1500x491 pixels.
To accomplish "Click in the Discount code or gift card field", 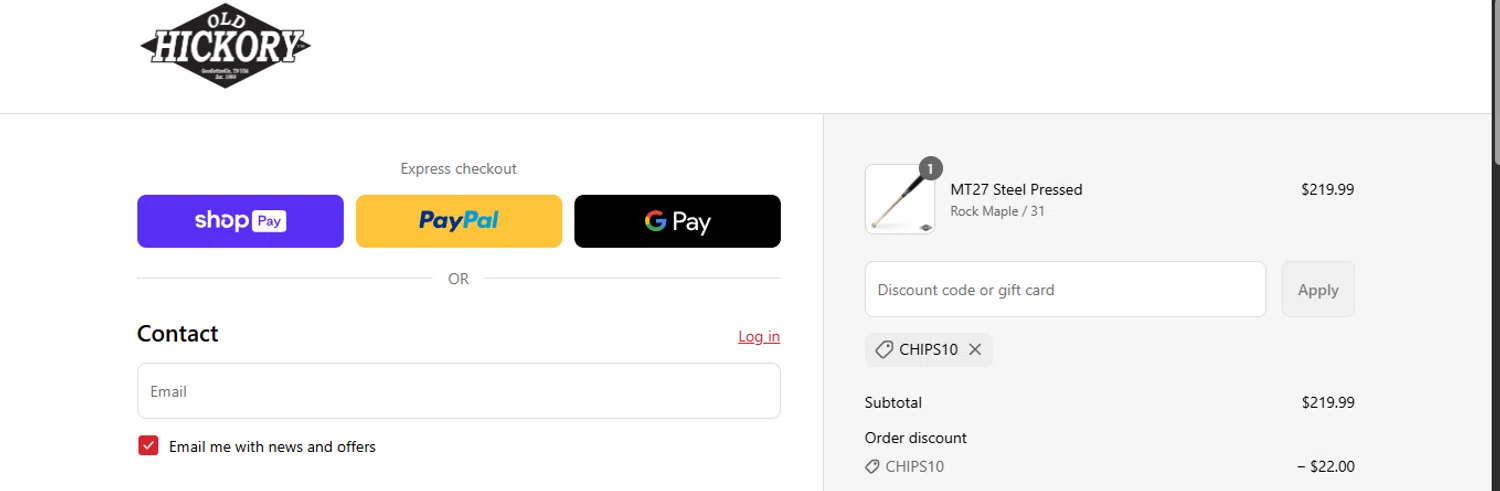I will (x=1065, y=290).
